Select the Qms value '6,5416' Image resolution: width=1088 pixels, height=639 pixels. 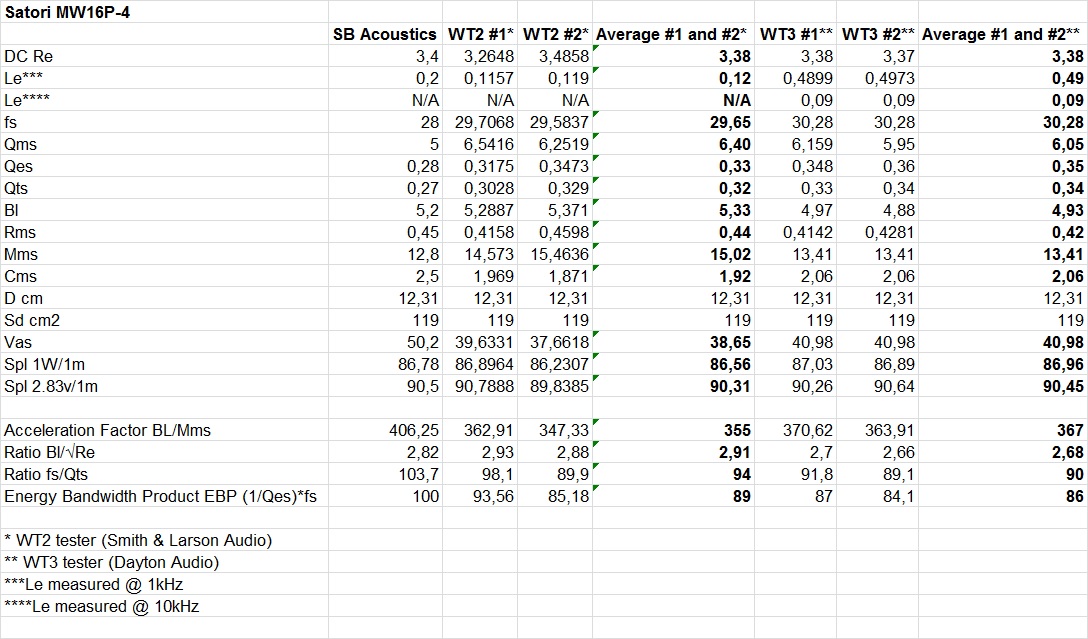tap(489, 144)
